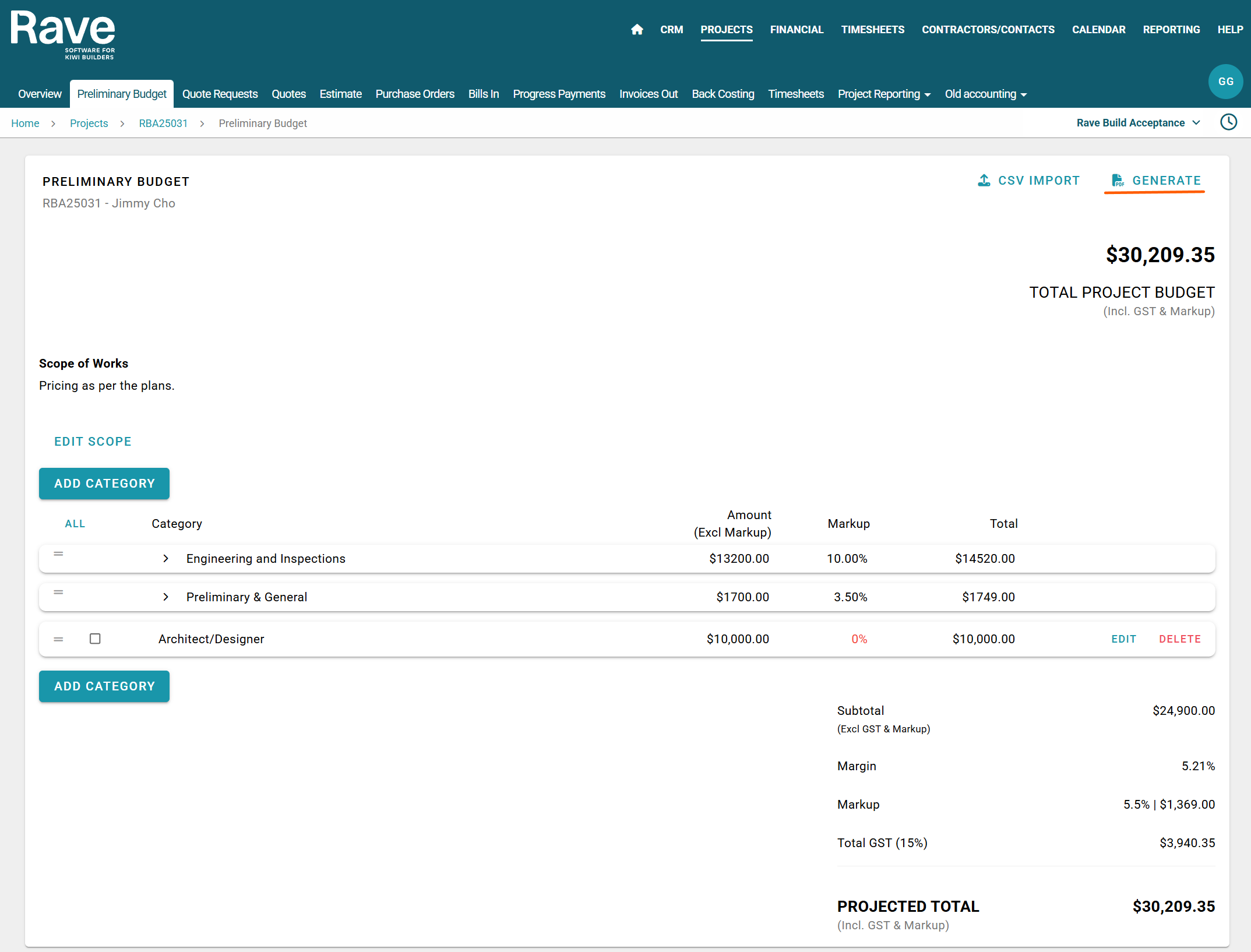
Task: Go to RBA25031 breadcrumb link
Action: pyautogui.click(x=163, y=124)
